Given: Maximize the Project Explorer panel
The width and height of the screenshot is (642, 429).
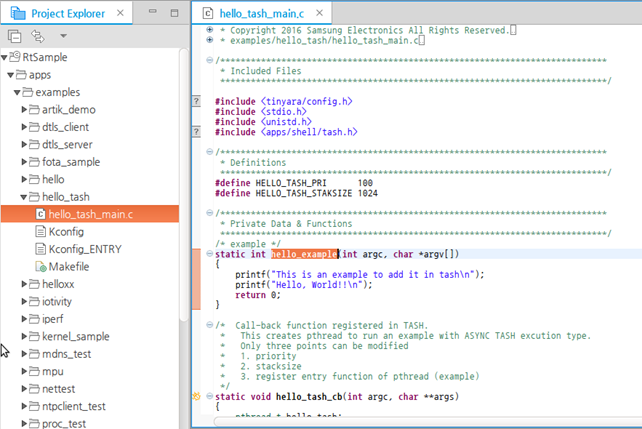Looking at the screenshot, I should pos(172,14).
